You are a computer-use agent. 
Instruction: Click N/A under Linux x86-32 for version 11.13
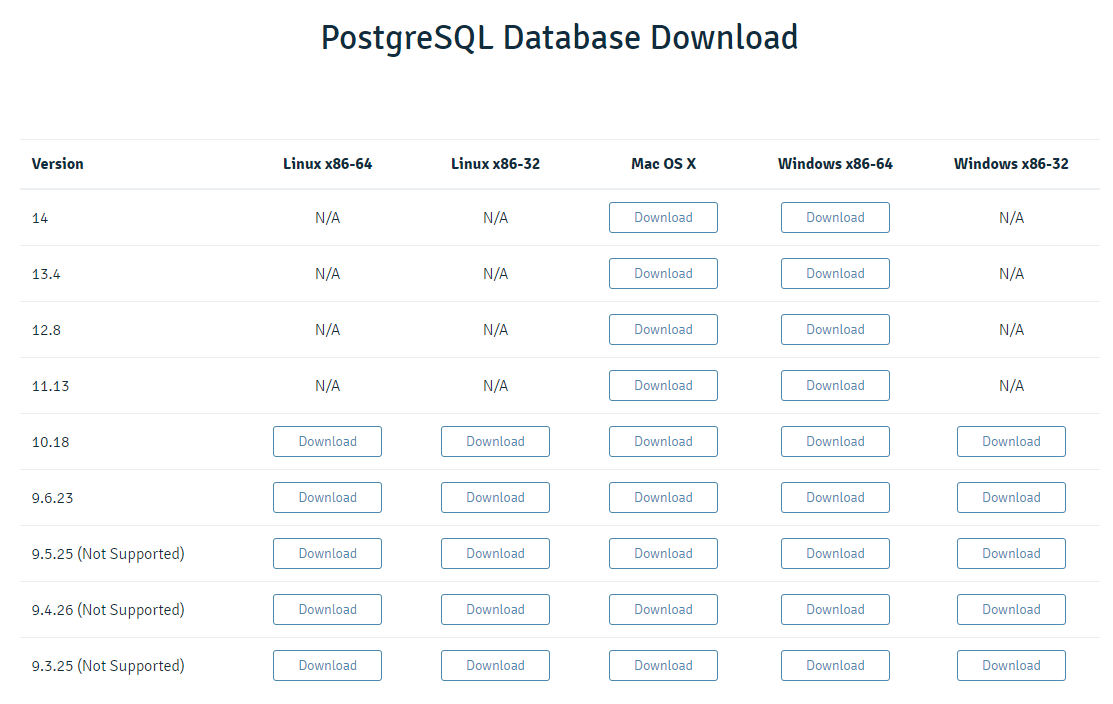click(495, 386)
